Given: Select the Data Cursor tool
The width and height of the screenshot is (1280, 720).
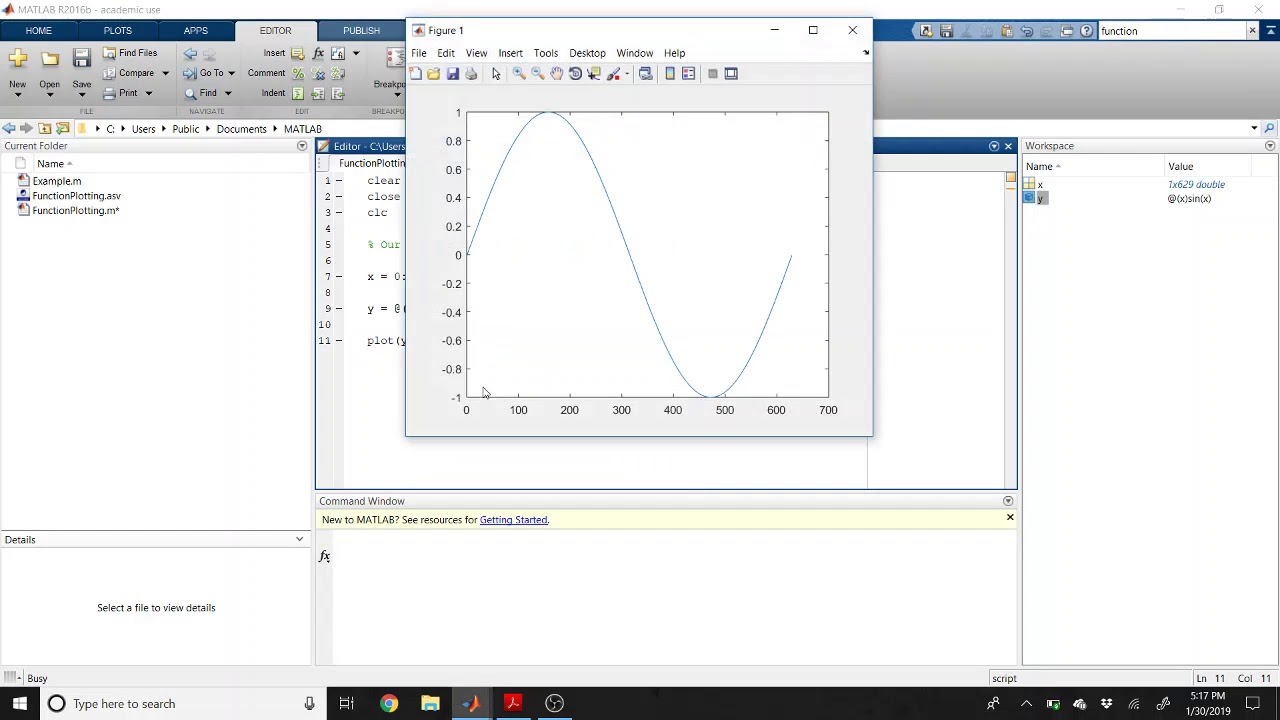Looking at the screenshot, I should click(594, 74).
